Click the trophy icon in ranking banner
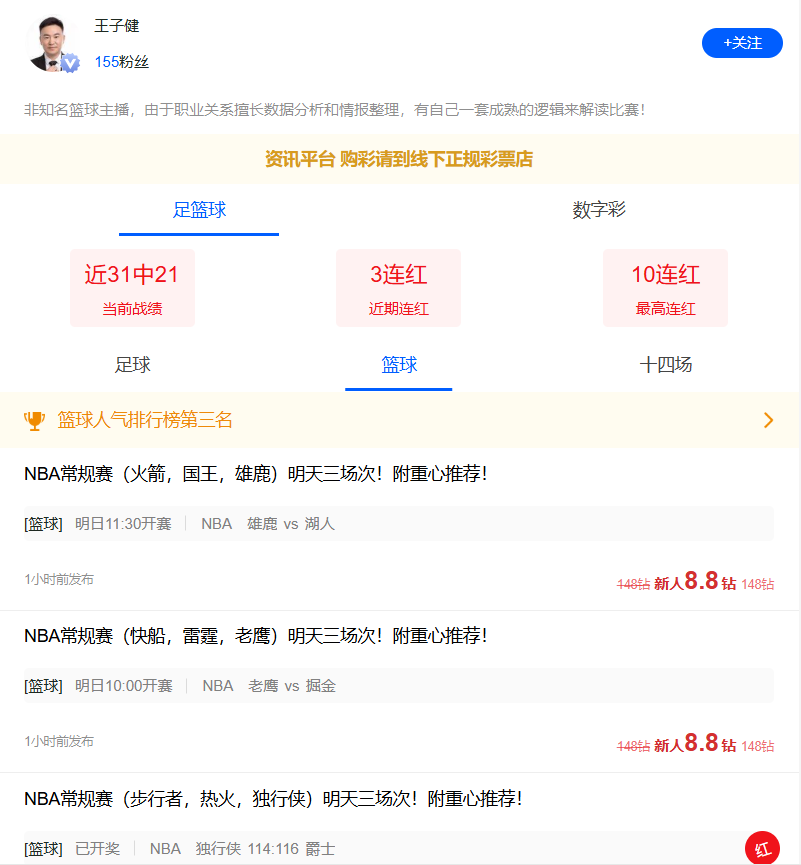Image resolution: width=801 pixels, height=865 pixels. click(35, 421)
